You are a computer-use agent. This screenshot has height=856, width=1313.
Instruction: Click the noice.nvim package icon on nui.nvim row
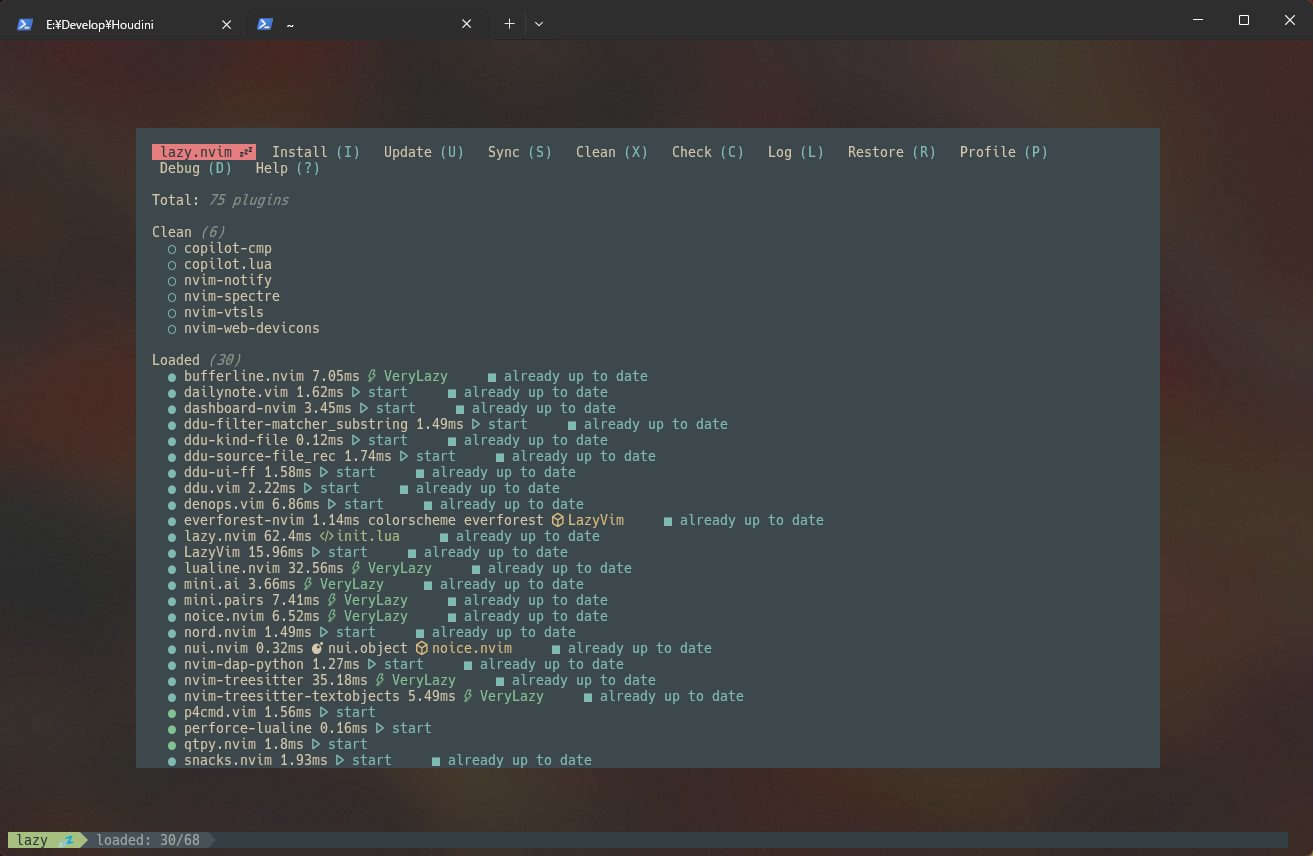[422, 648]
